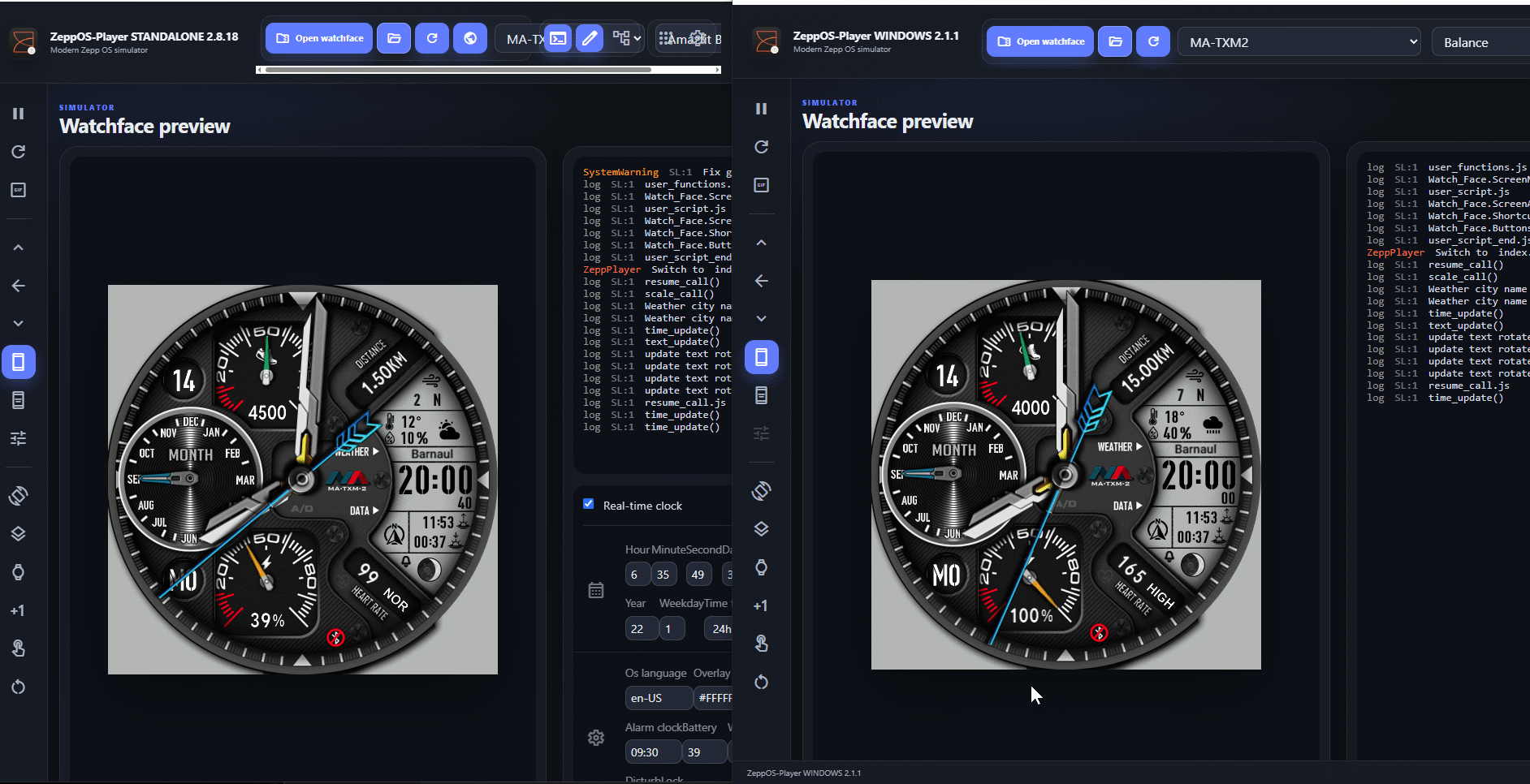The width and height of the screenshot is (1530, 784).
Task: Click the watchface preview in STANDALONE window
Action: coord(303,480)
